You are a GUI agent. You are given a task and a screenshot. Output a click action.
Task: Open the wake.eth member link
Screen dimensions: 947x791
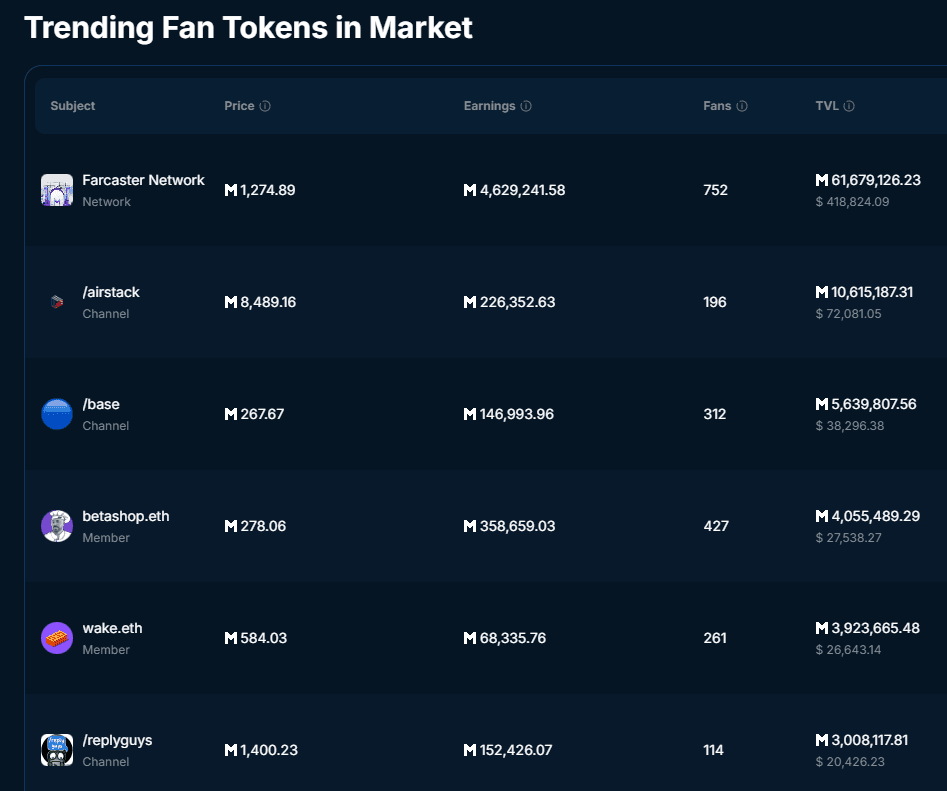(x=112, y=628)
